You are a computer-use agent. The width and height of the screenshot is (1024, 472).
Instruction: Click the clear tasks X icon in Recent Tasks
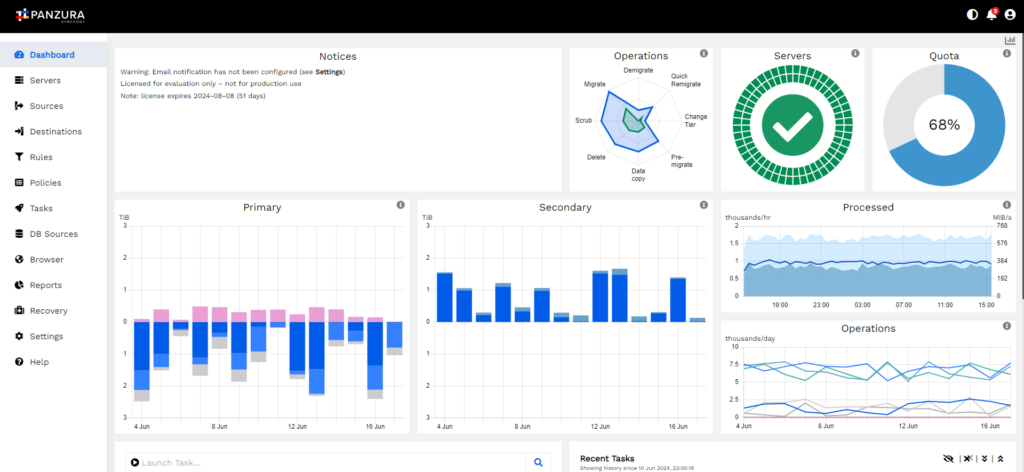pos(968,459)
